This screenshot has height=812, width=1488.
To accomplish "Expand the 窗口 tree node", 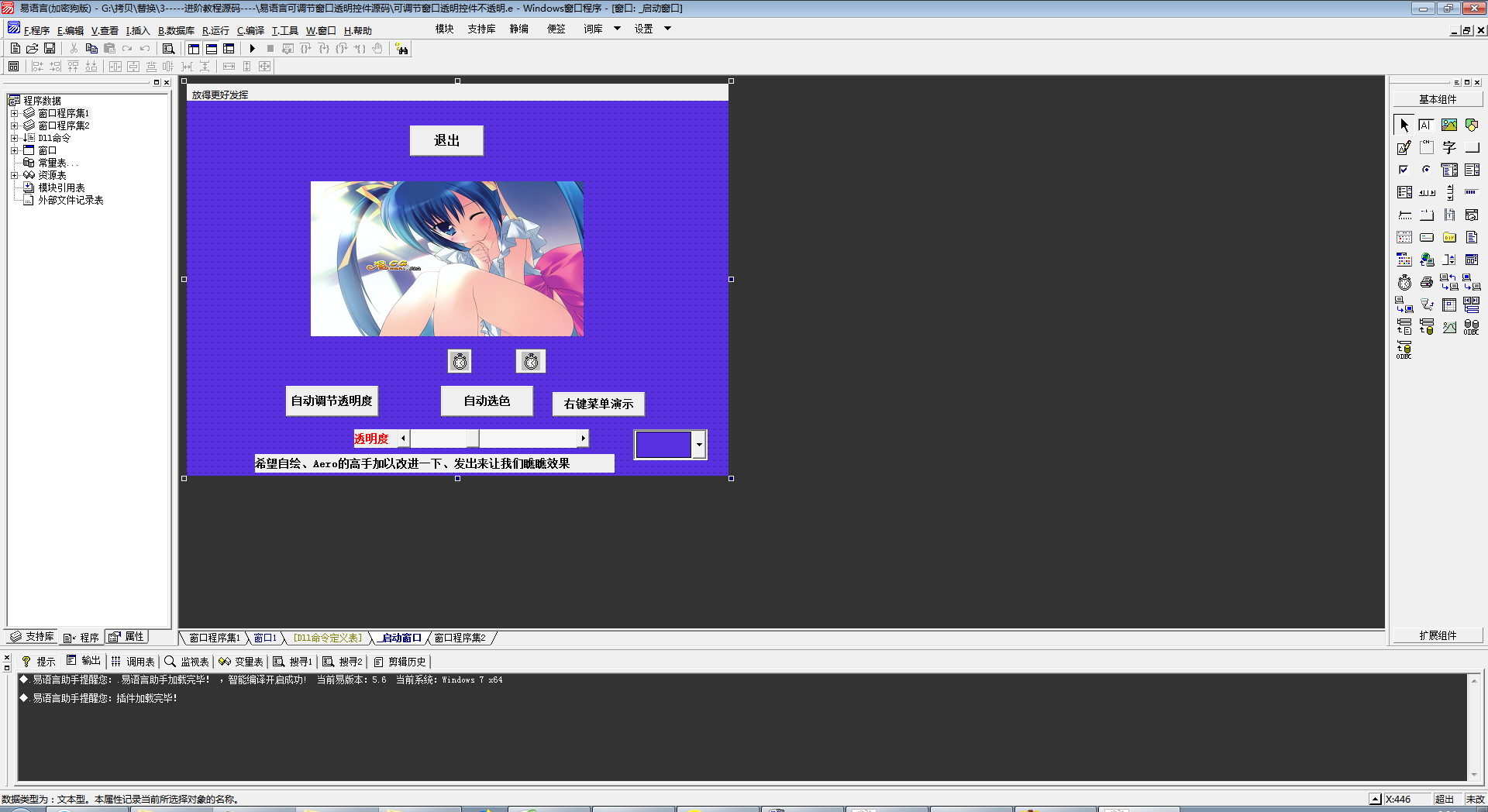I will [x=14, y=150].
